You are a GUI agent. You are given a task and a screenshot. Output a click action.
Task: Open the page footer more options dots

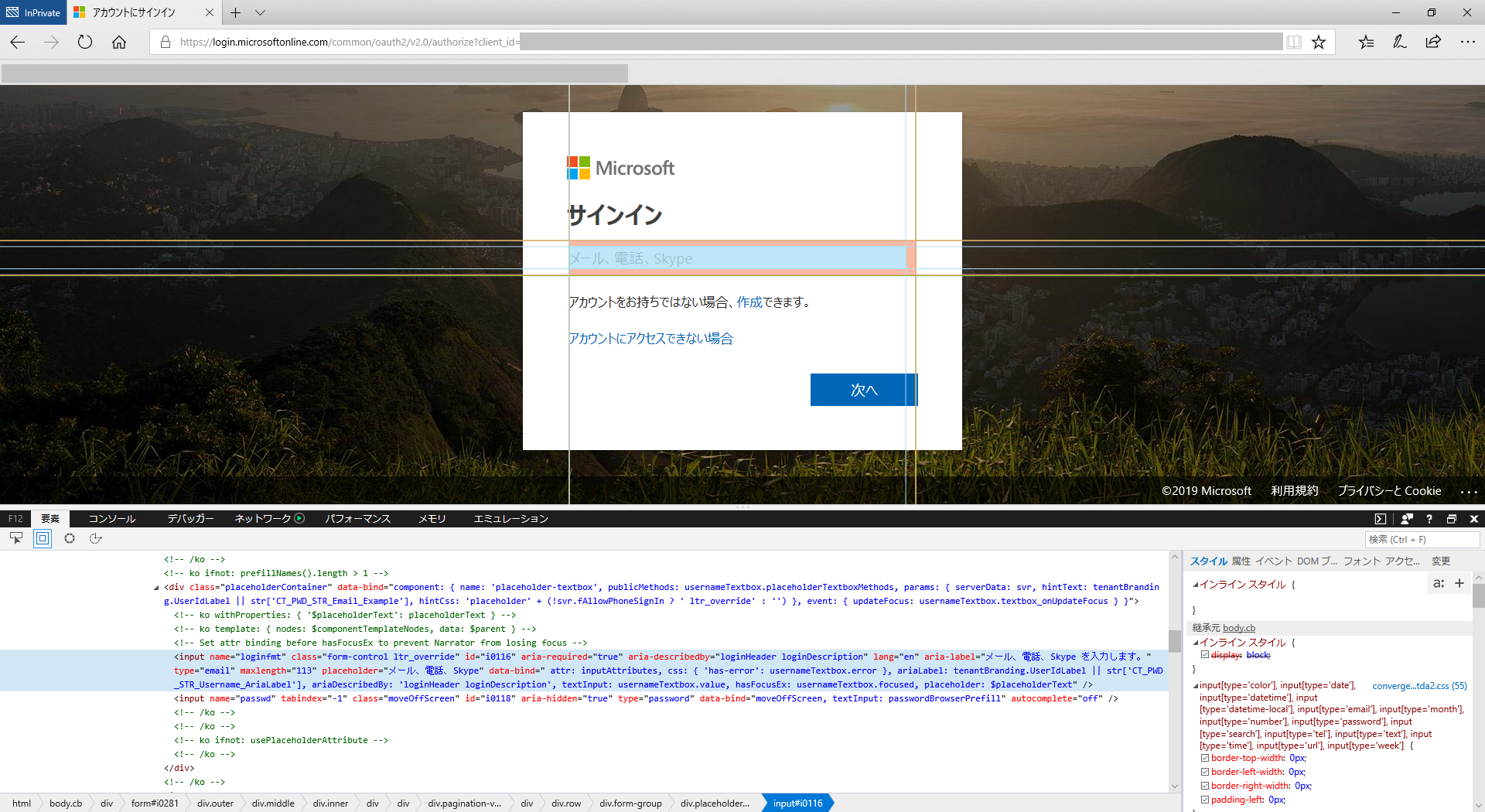coord(1469,491)
